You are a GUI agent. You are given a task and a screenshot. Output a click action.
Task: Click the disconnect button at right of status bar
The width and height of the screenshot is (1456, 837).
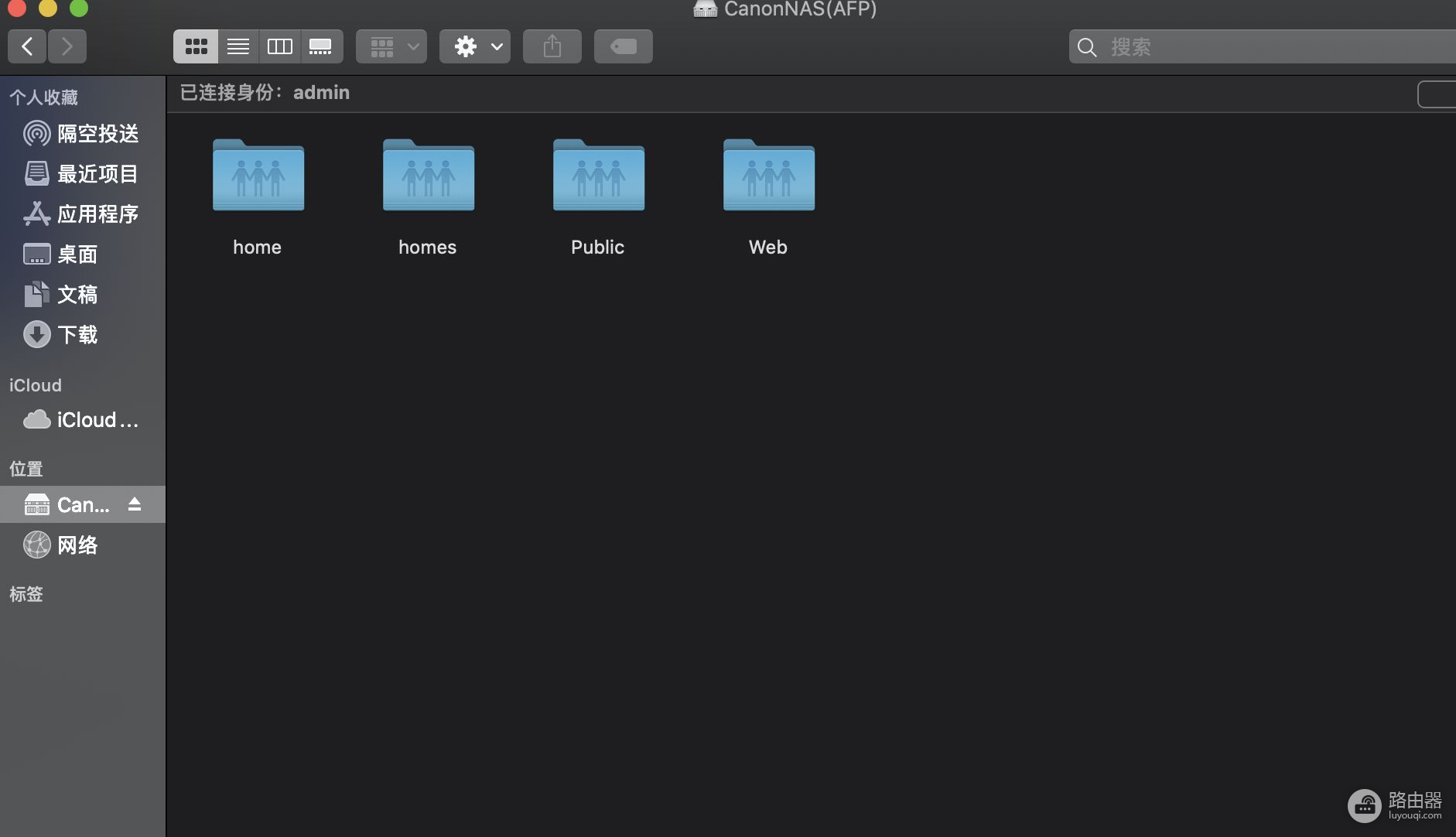[1437, 94]
